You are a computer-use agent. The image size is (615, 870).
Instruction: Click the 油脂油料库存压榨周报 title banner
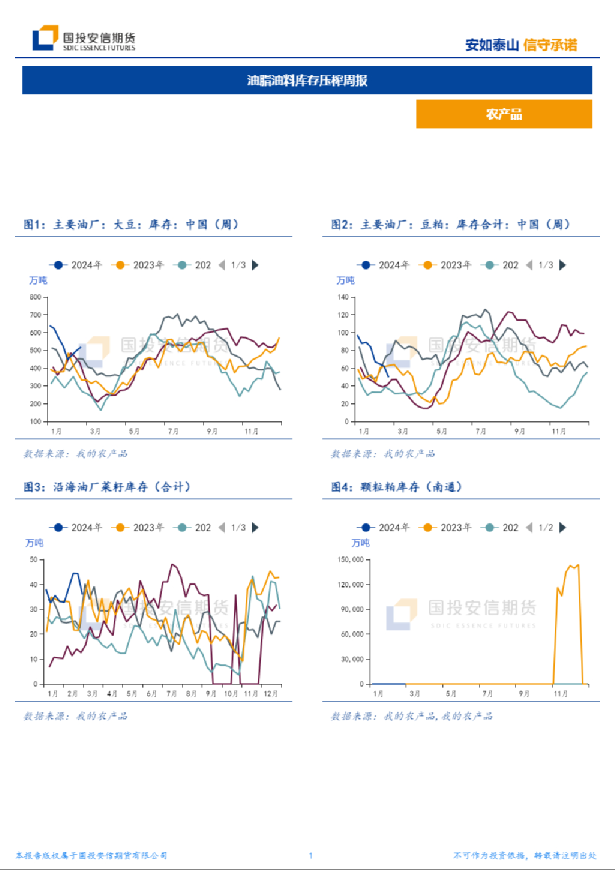pos(307,80)
